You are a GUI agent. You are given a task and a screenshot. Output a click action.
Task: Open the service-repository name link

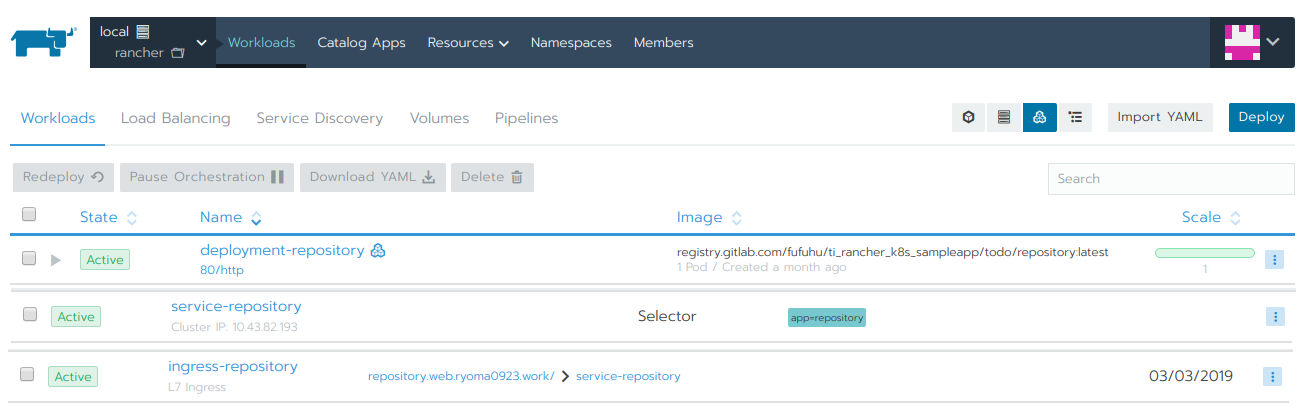236,306
